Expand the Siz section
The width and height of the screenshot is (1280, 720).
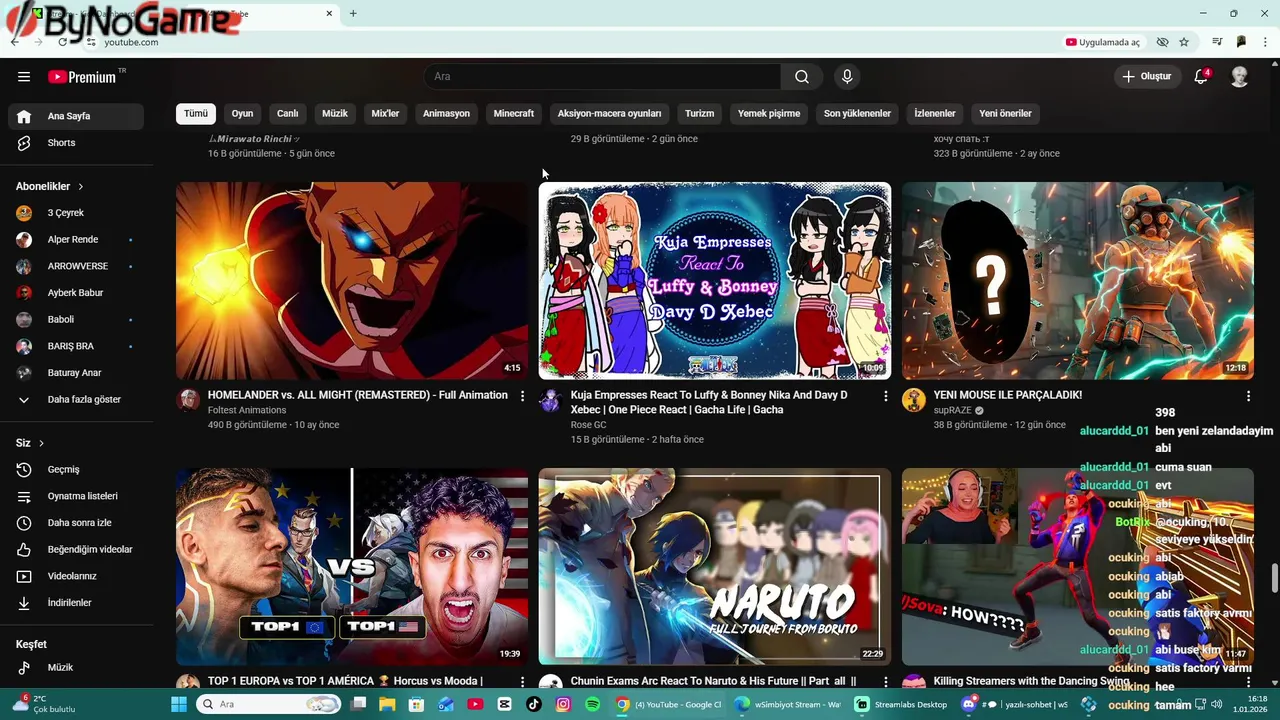click(x=30, y=443)
